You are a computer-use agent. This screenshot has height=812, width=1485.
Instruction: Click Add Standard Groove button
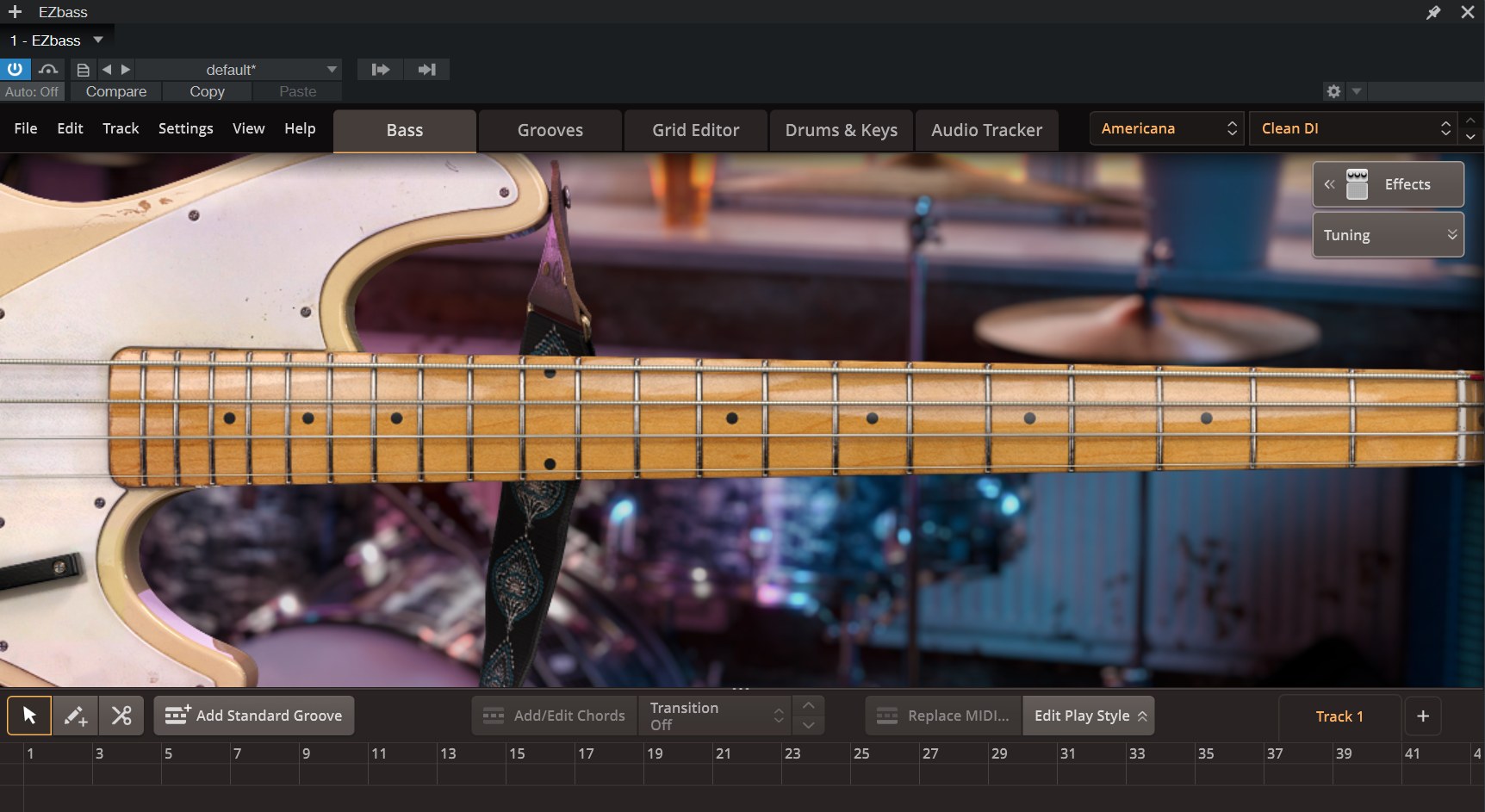coord(254,716)
